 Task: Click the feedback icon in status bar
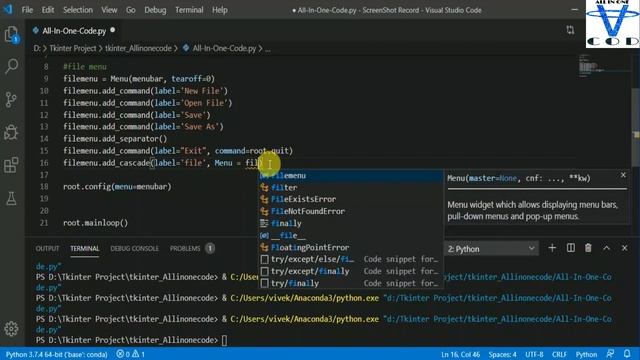click(610, 354)
